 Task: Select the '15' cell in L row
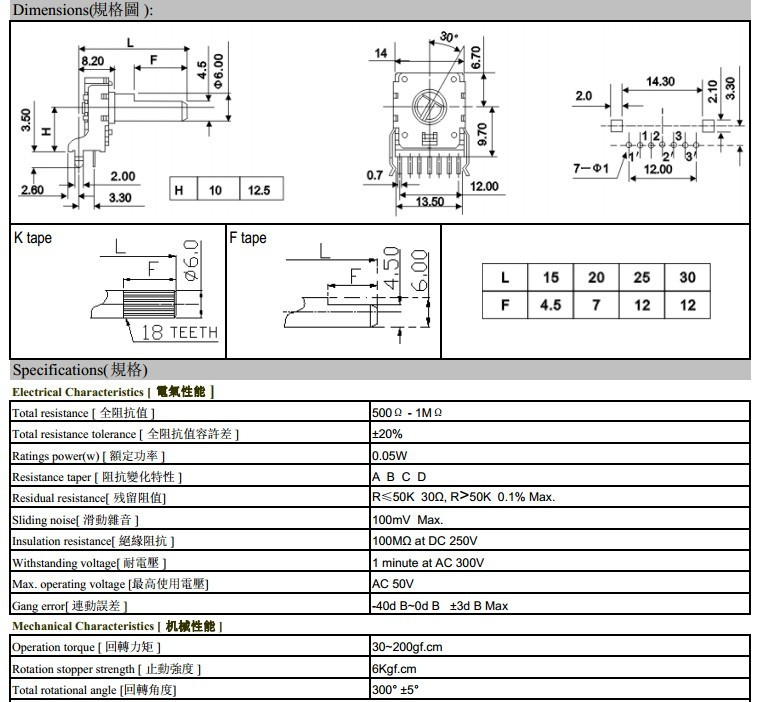coord(550,277)
